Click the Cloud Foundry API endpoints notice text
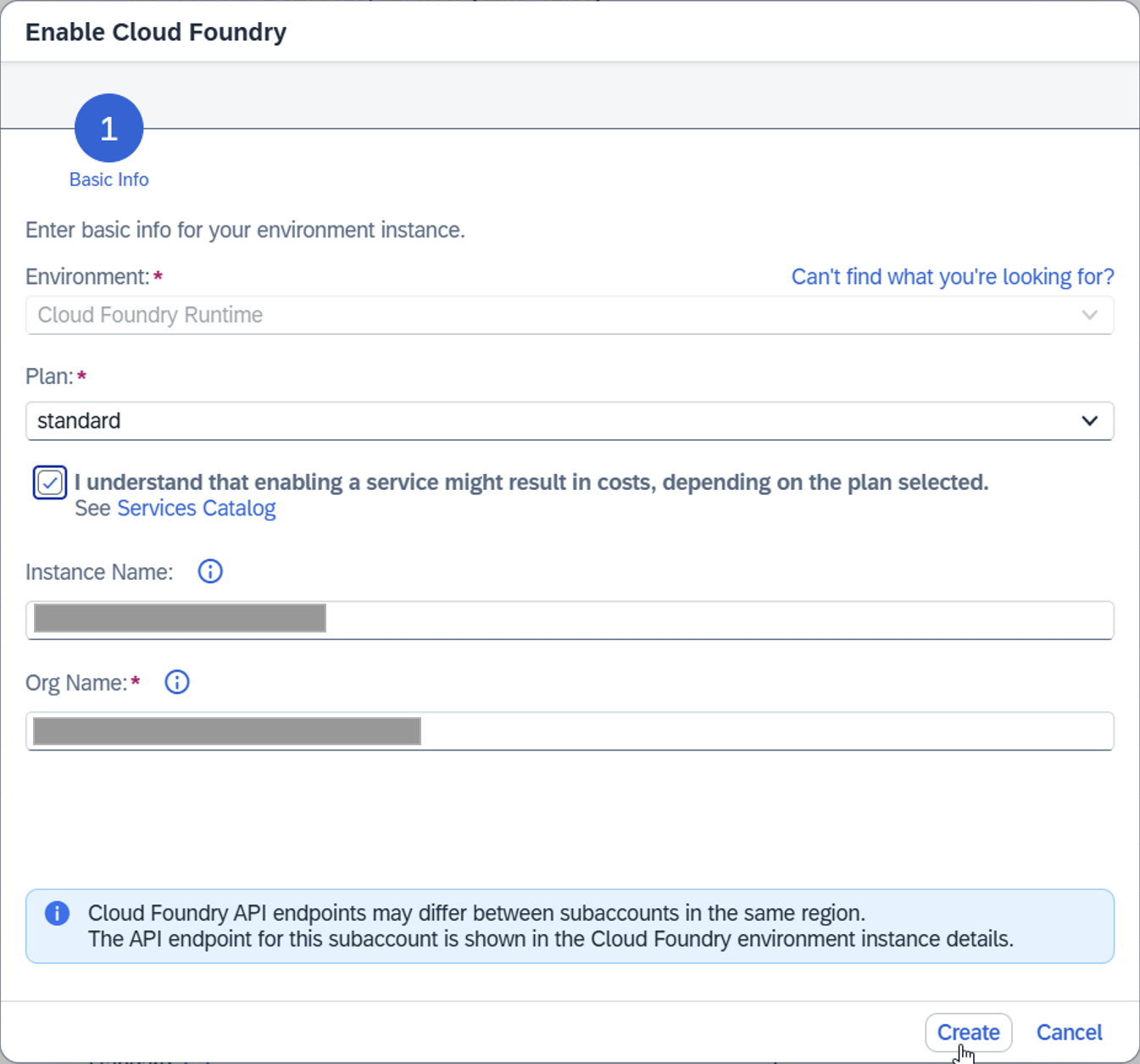The height and width of the screenshot is (1064, 1140). pyautogui.click(x=551, y=926)
